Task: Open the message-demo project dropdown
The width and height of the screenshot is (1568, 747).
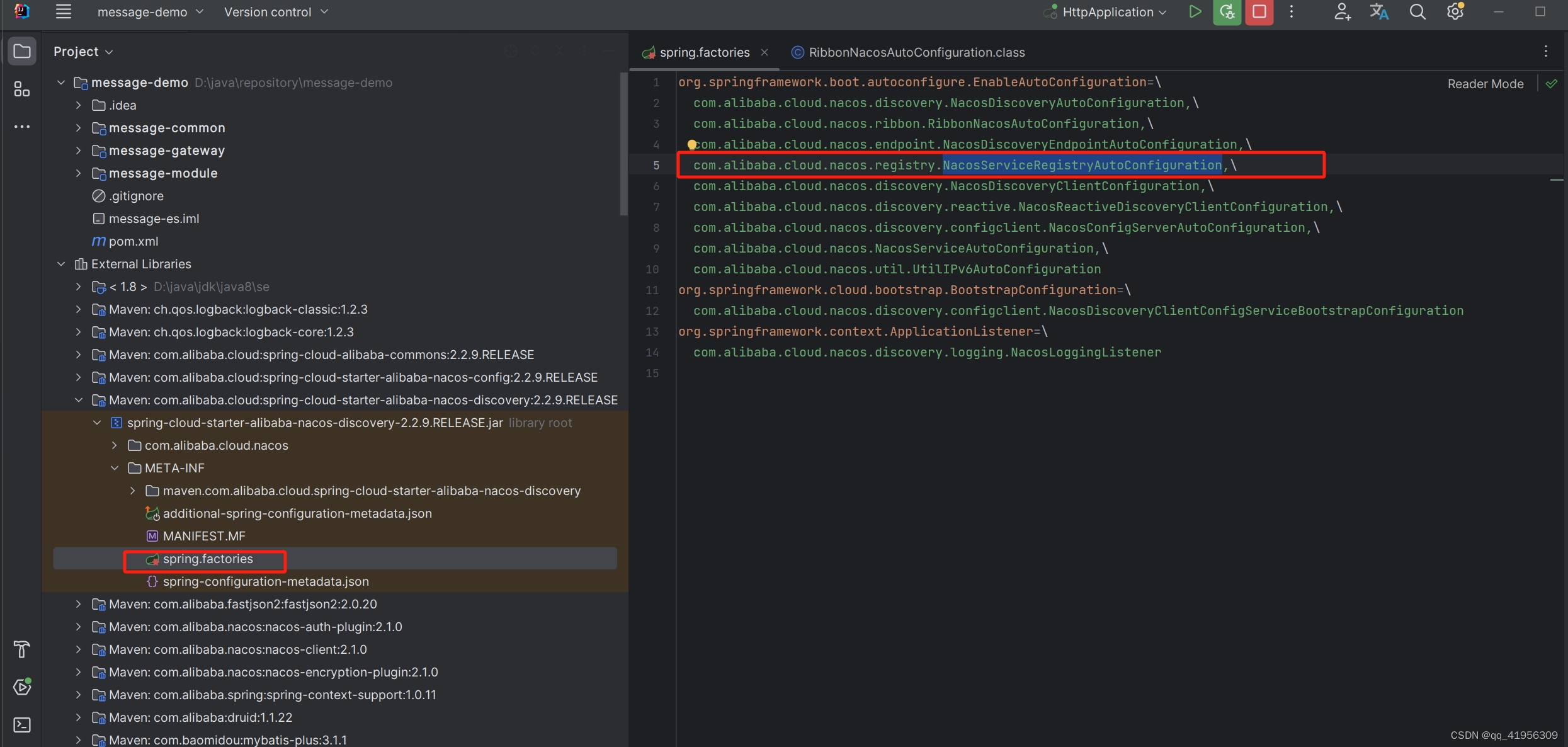Action: 151,12
